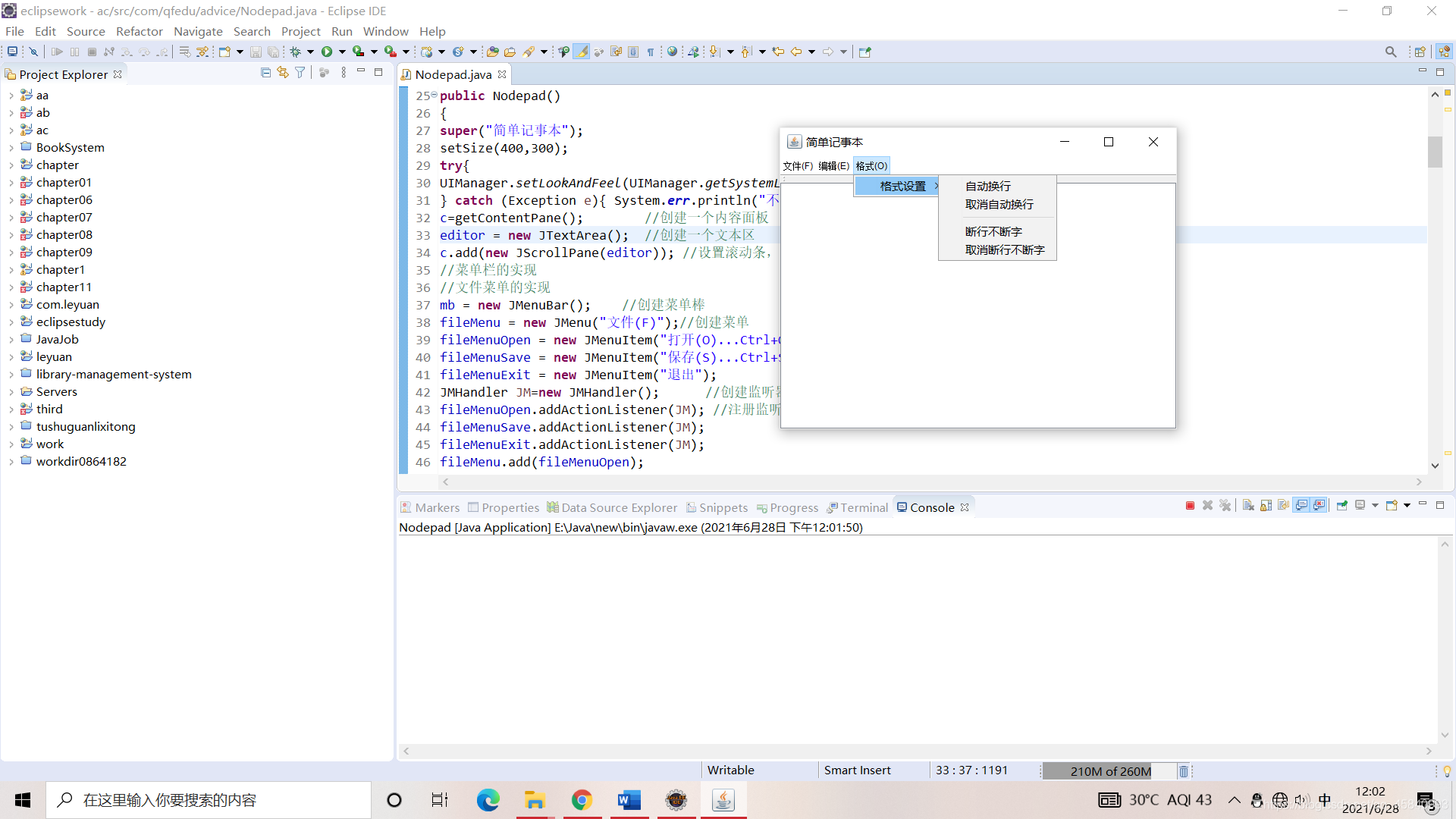Screen dimensions: 1456x819
Task: Toggle Show Console on Standard Out
Action: pos(1302,506)
